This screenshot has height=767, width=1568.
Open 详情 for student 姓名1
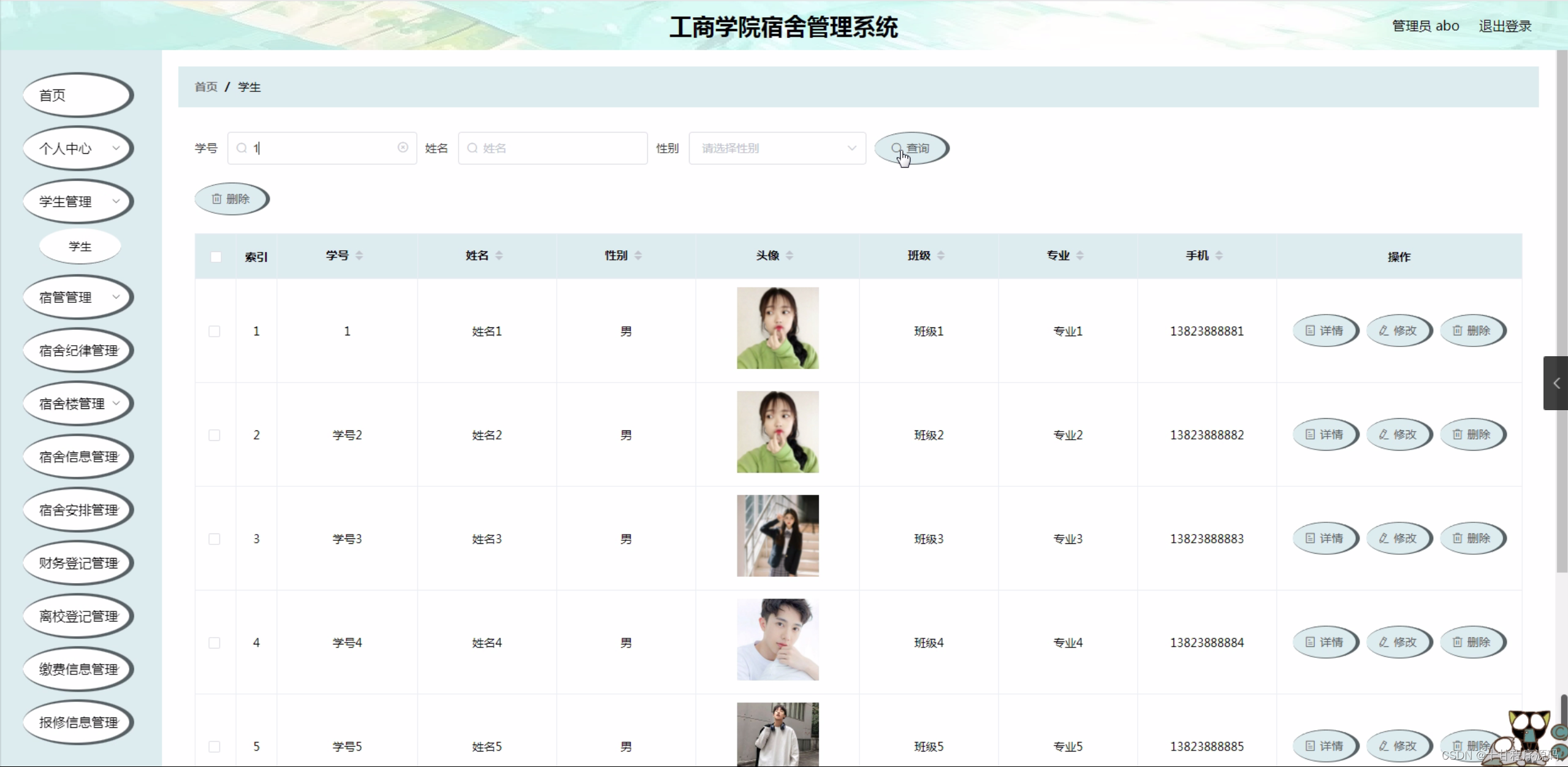pyautogui.click(x=1325, y=331)
